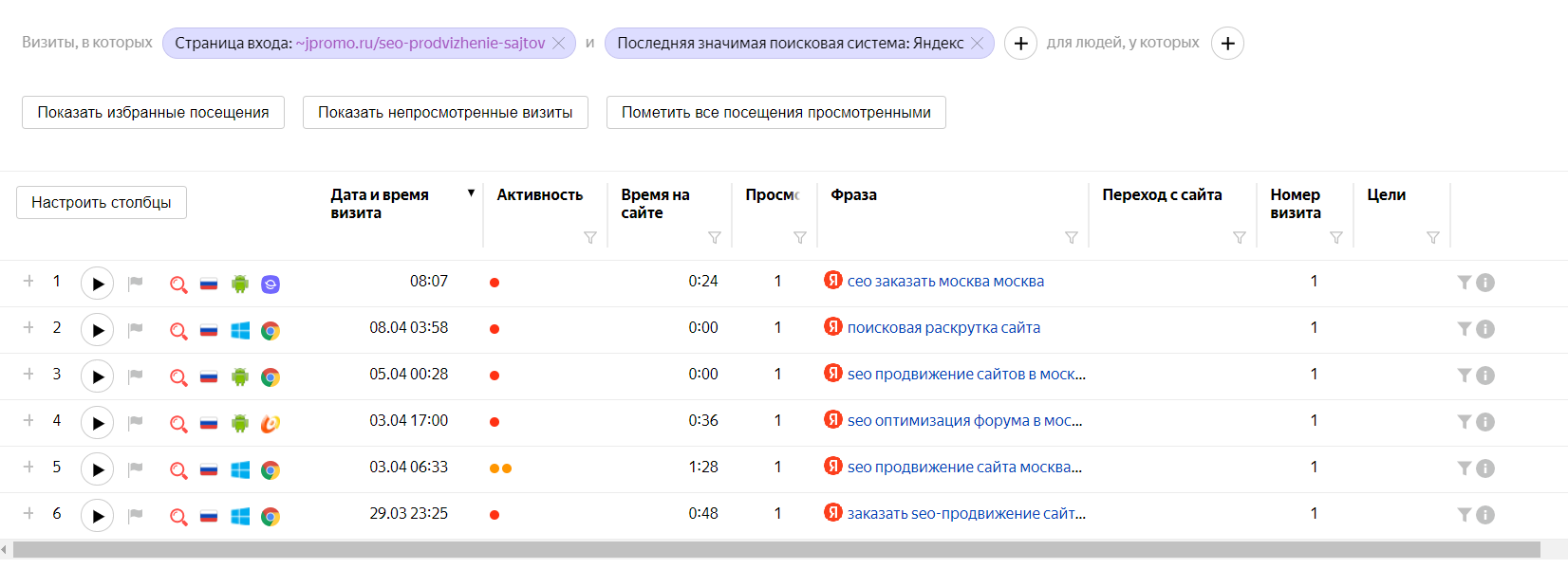The height and width of the screenshot is (569, 1568).
Task: Click Показать избранные посещения button
Action: coord(153,112)
